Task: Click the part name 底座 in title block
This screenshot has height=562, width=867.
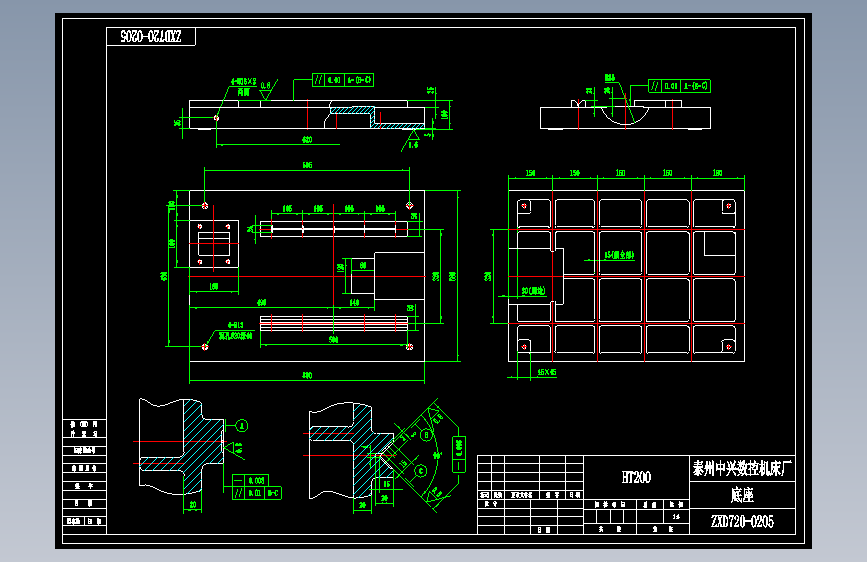Action: [x=742, y=495]
